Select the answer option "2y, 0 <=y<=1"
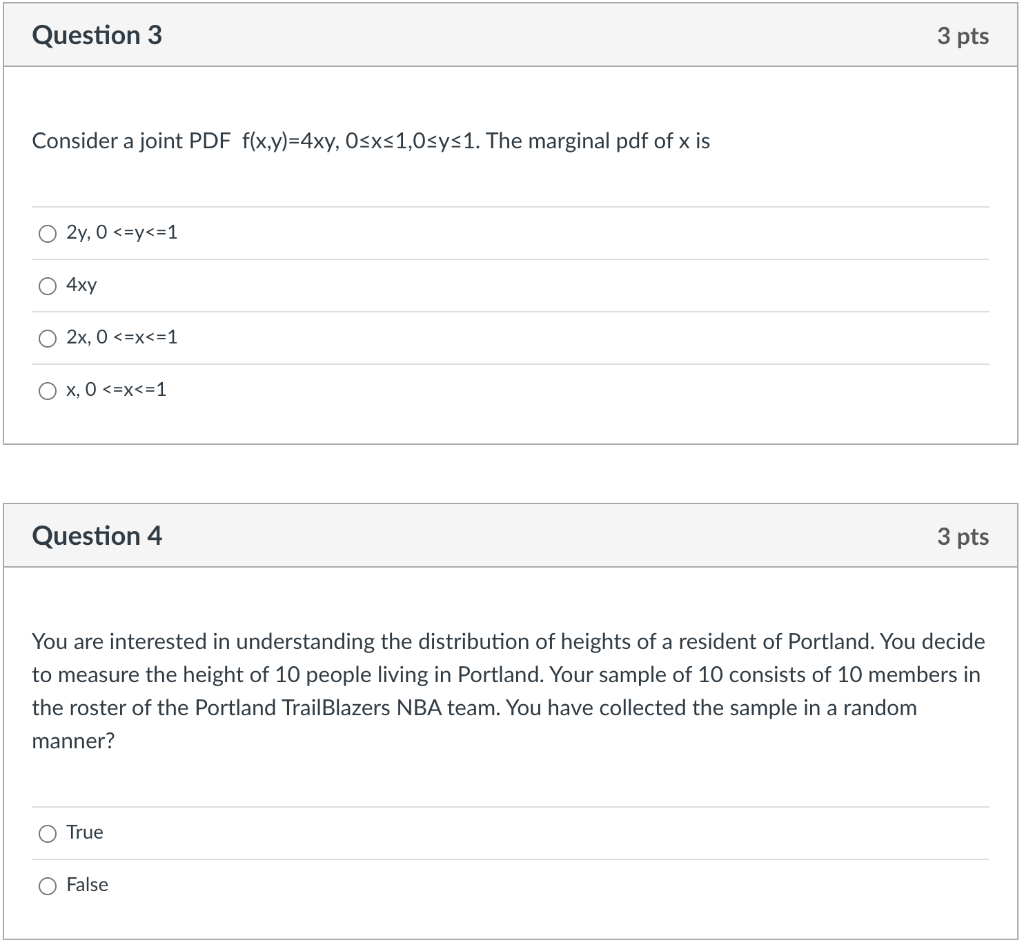Image resolution: width=1024 pixels, height=949 pixels. pos(120,233)
